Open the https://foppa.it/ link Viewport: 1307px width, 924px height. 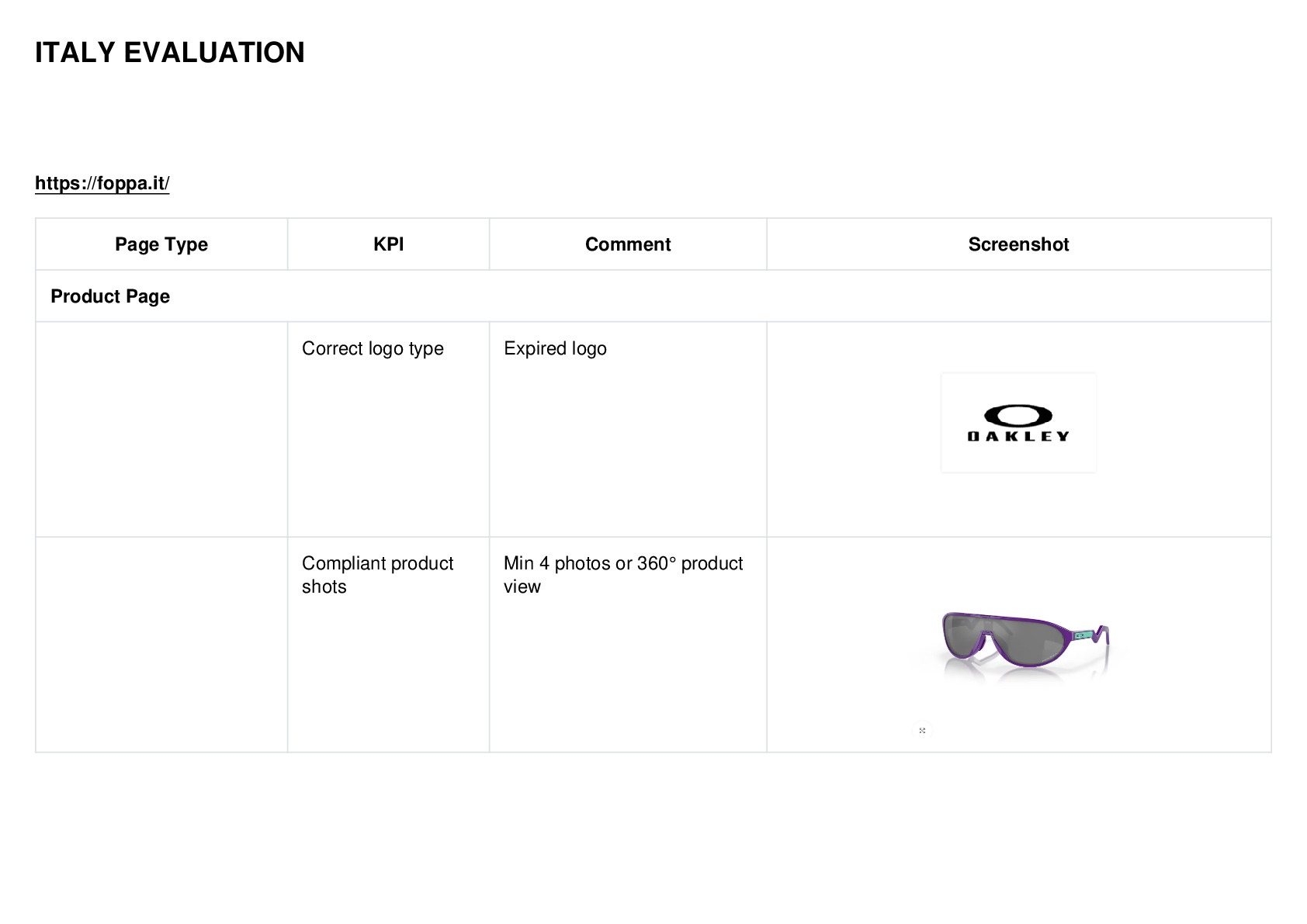click(x=102, y=183)
